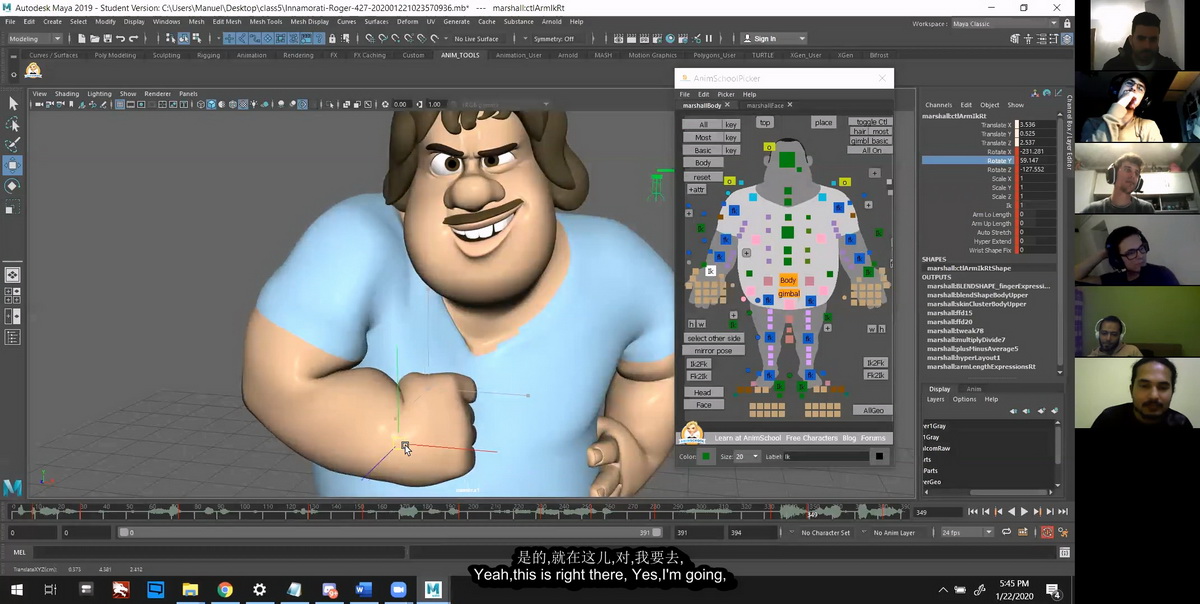Click the 'Learn at AnimSchool' link
Viewport: 1200px width, 604px height.
click(748, 438)
